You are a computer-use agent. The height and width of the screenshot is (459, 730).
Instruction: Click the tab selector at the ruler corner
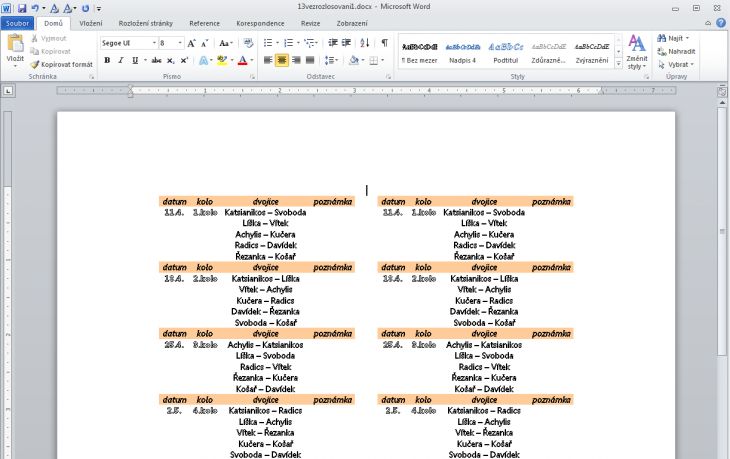click(8, 91)
